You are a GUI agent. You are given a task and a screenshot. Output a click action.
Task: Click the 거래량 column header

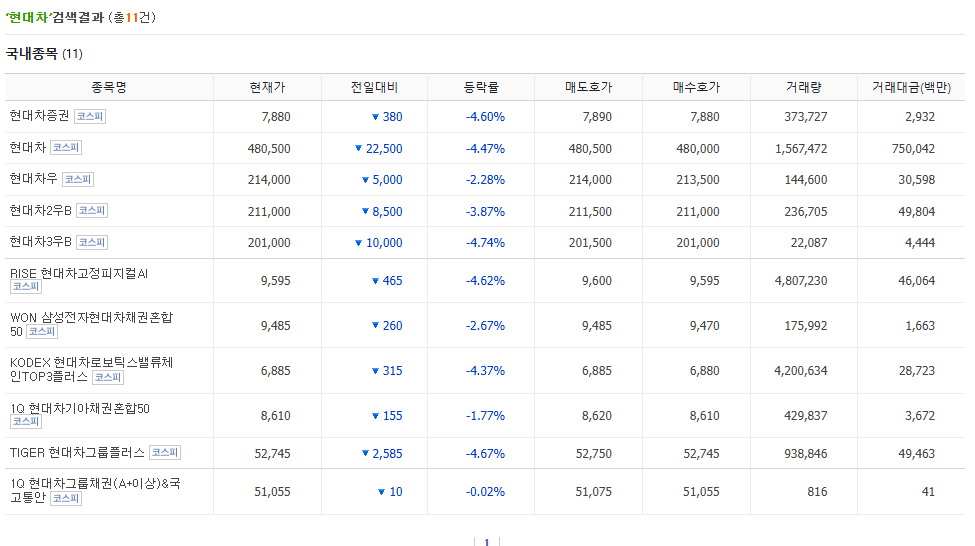point(803,87)
